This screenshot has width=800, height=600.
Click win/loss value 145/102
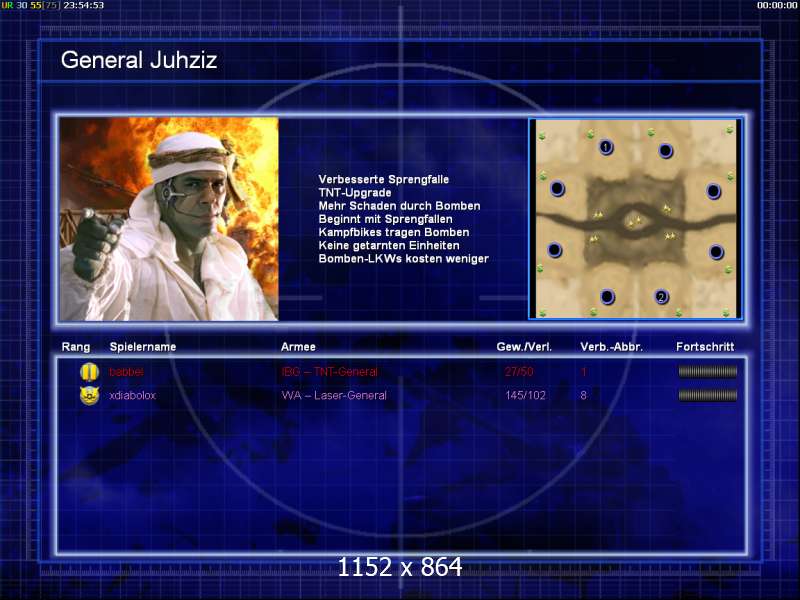525,395
